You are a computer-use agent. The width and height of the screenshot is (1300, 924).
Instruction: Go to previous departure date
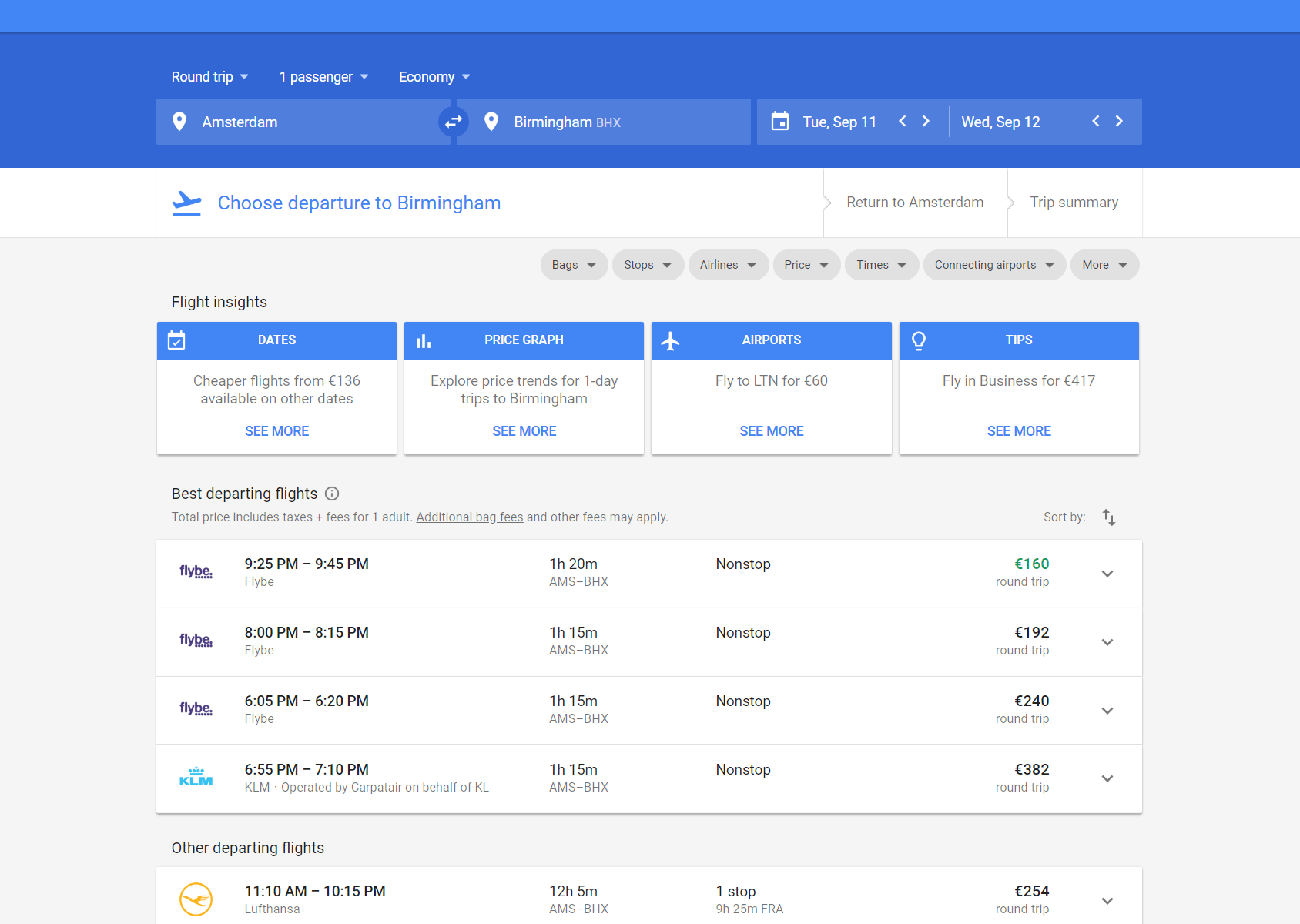click(903, 122)
